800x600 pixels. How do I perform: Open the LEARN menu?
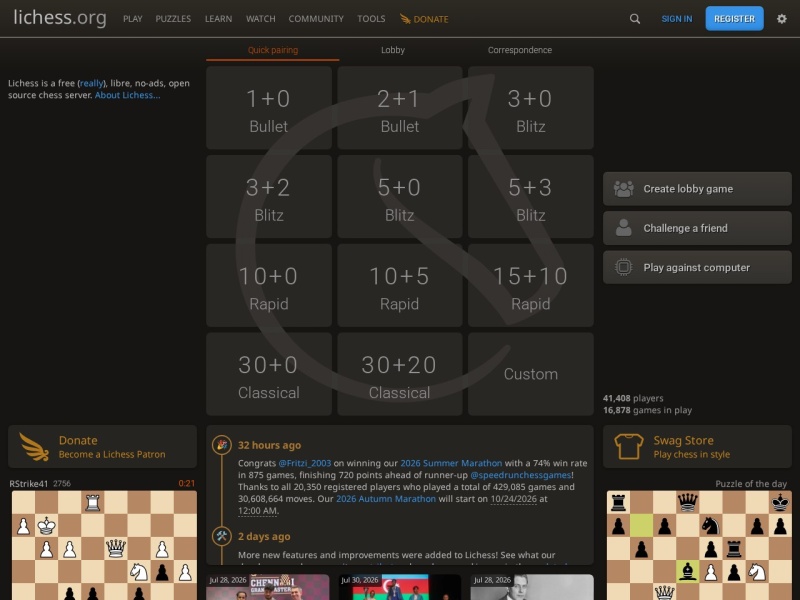click(x=218, y=19)
